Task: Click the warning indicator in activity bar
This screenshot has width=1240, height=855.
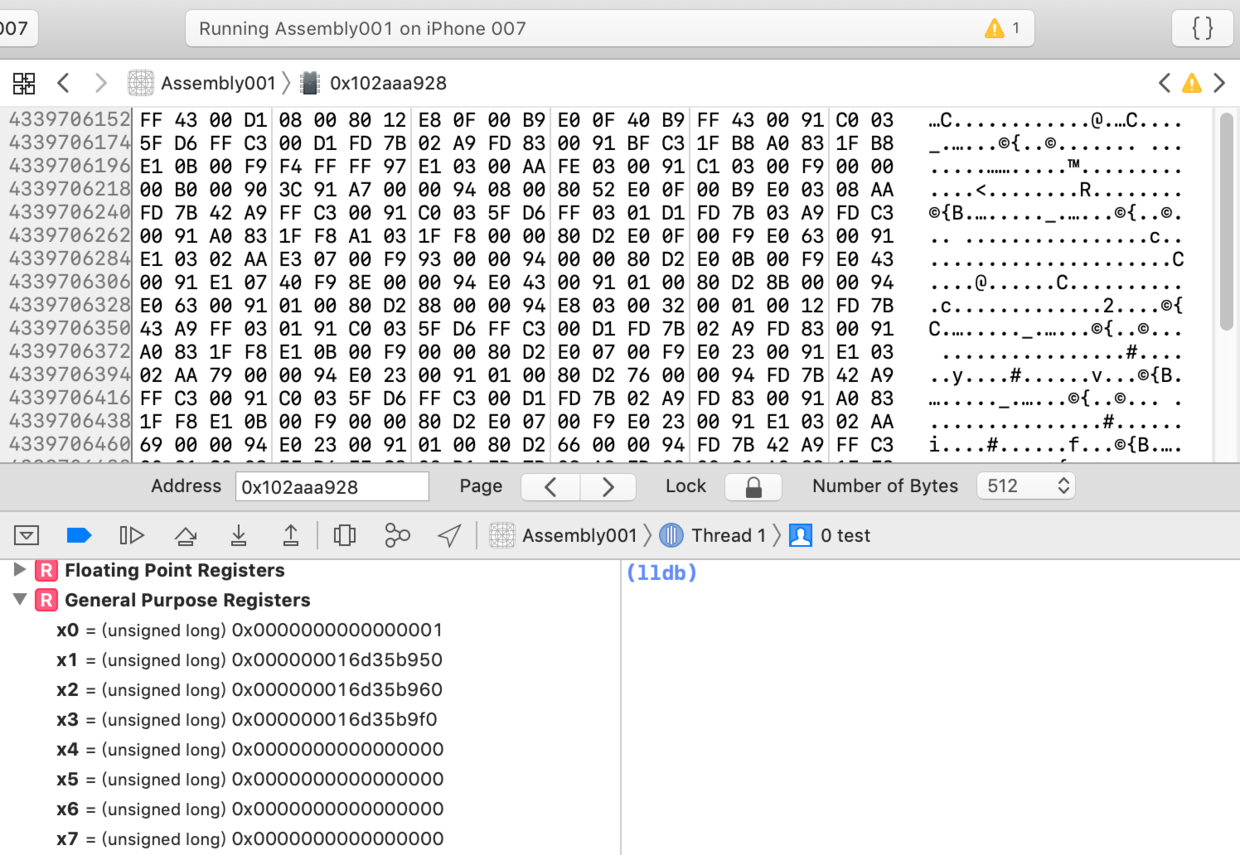Action: click(1002, 28)
